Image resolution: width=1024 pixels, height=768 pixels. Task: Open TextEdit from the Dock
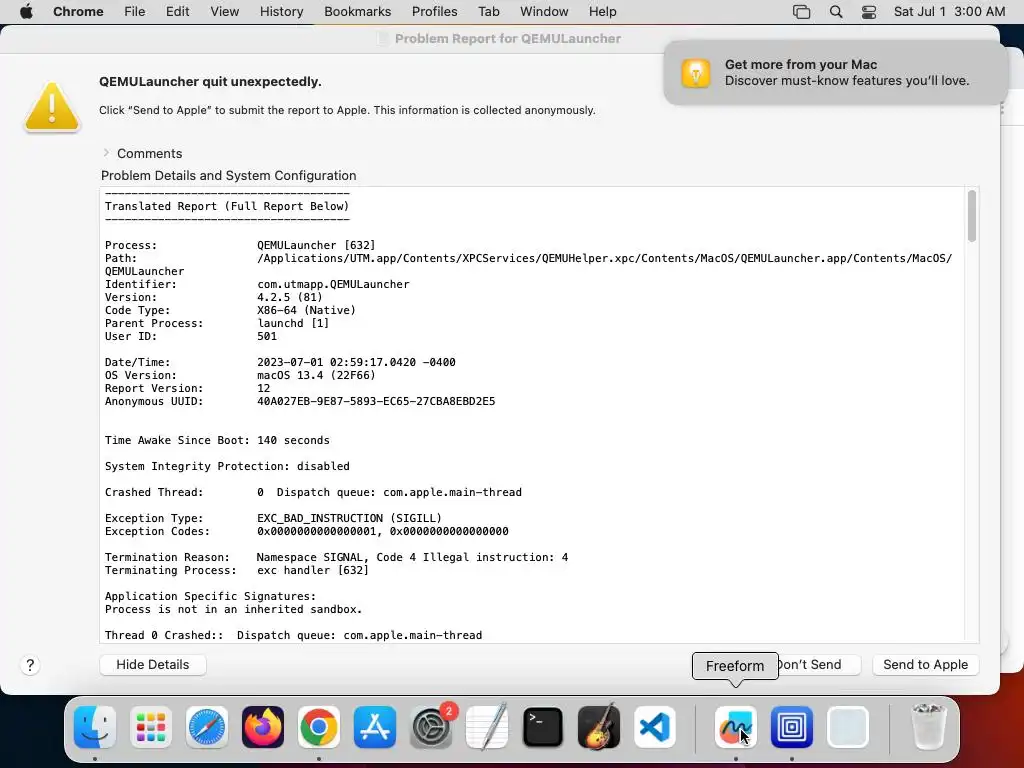tap(487, 727)
